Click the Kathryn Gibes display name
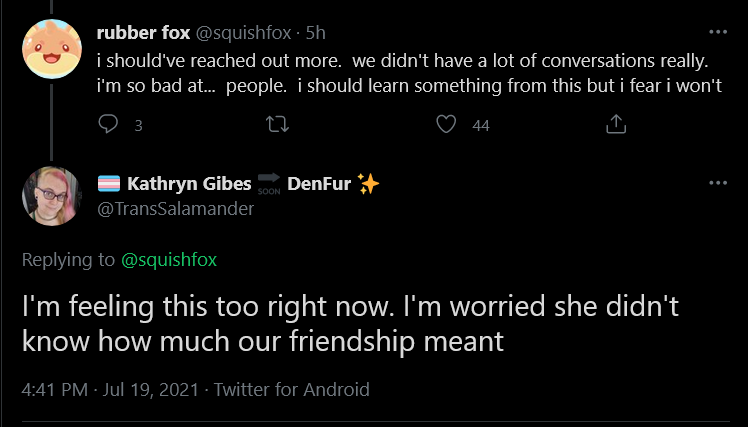The height and width of the screenshot is (427, 748). [x=189, y=184]
